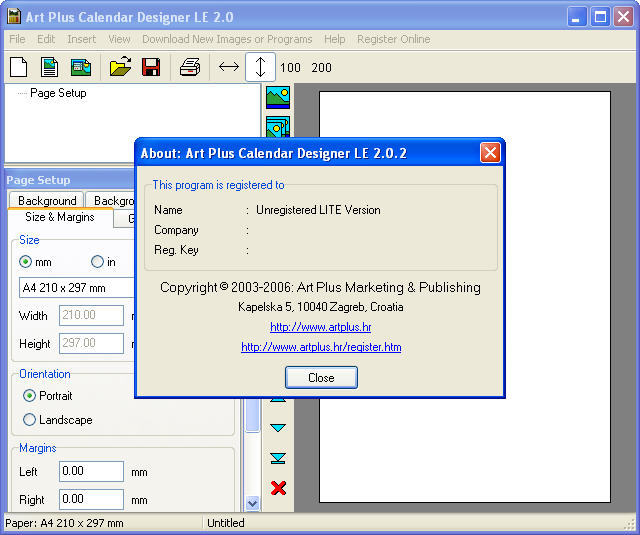Click 'Untitled' in the status bar
Viewport: 640px width, 535px height.
coord(226,523)
